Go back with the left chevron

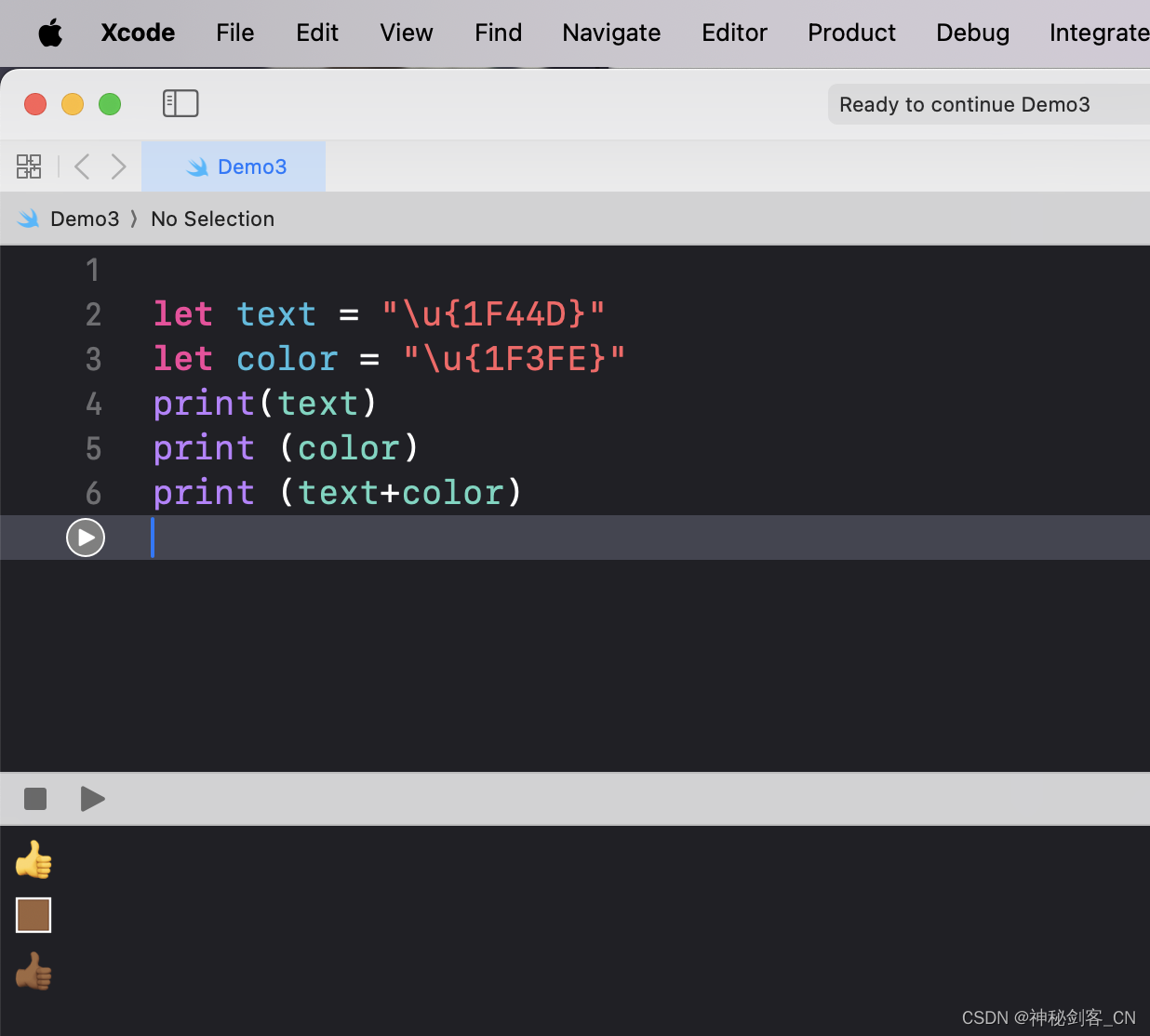(x=82, y=166)
